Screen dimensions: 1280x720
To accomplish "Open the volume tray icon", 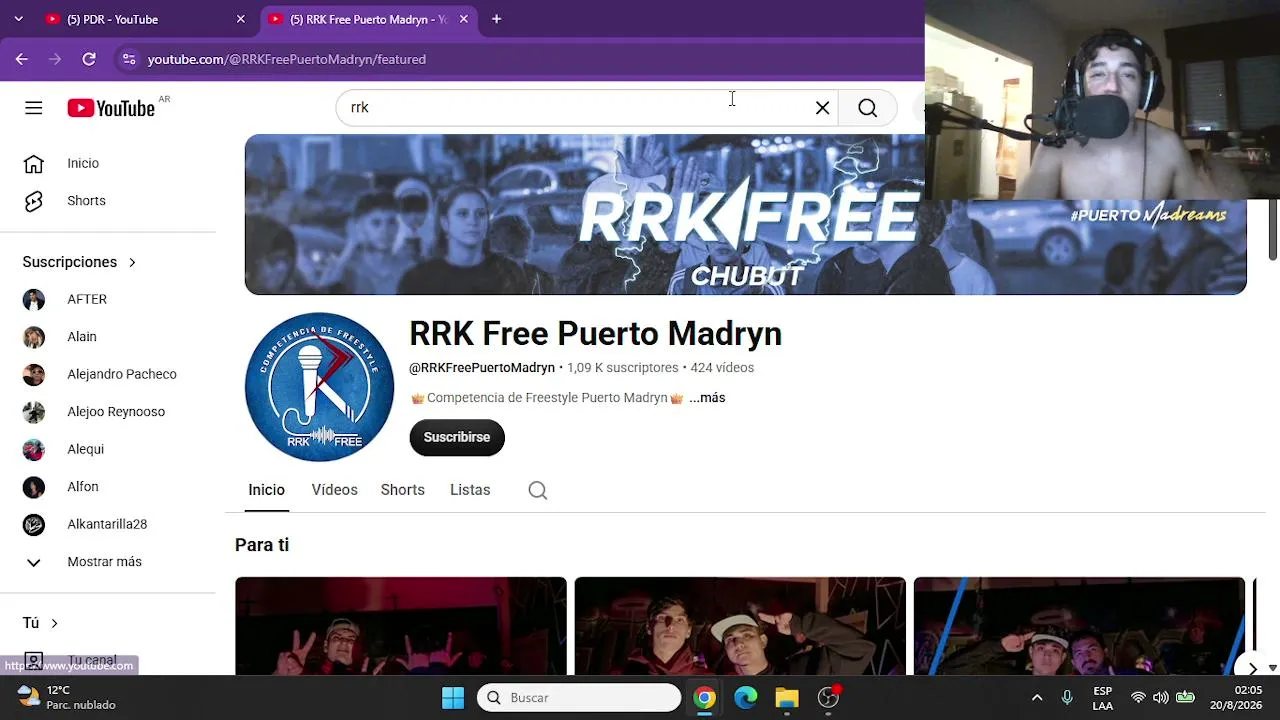I will (x=1161, y=698).
